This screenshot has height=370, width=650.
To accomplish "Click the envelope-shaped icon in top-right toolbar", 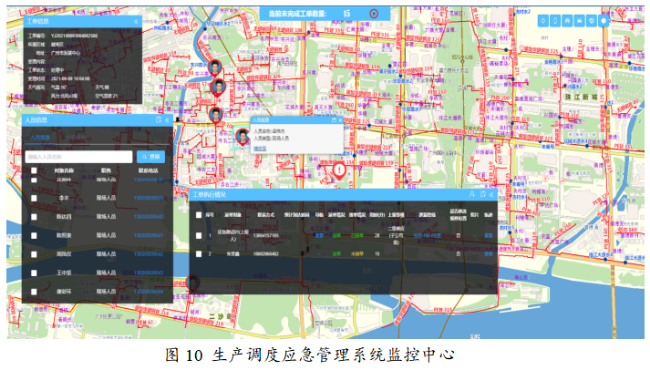I will [580, 21].
